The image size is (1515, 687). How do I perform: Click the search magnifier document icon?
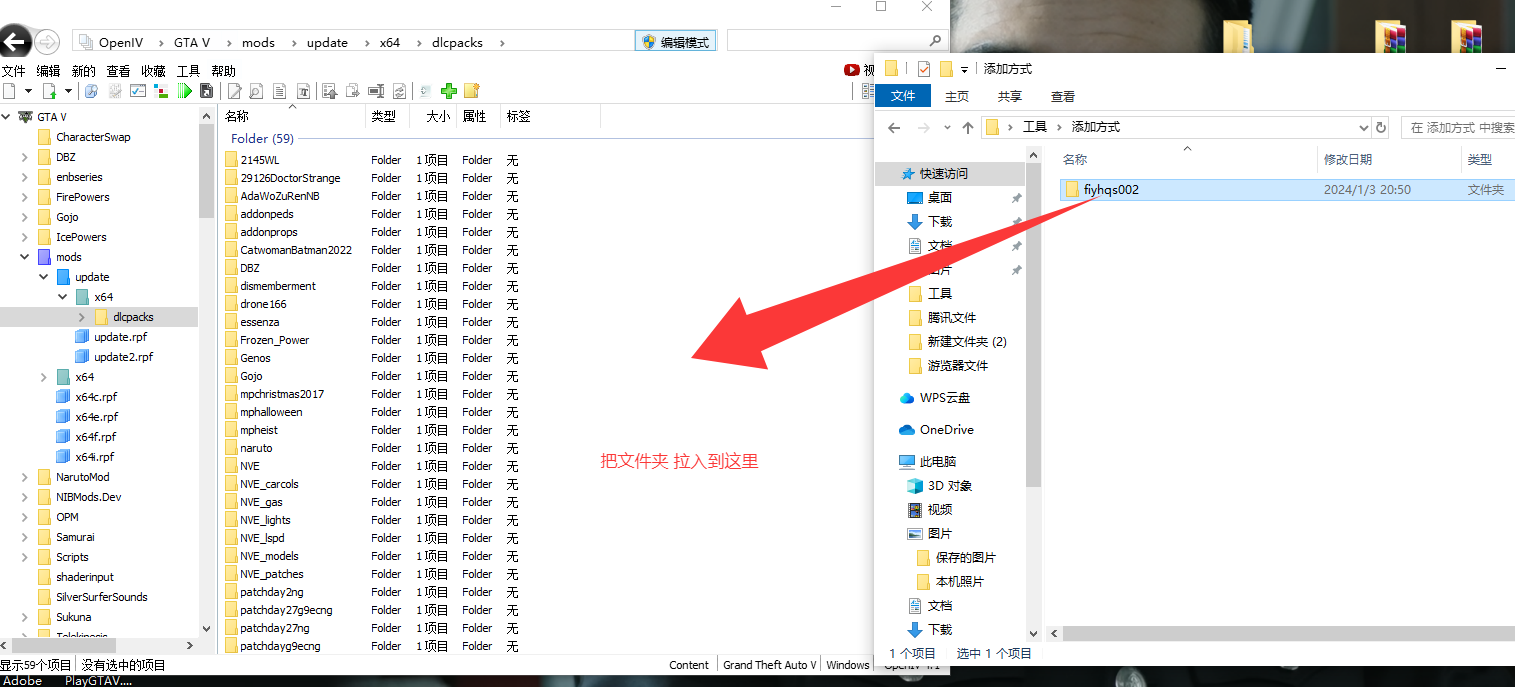point(256,91)
